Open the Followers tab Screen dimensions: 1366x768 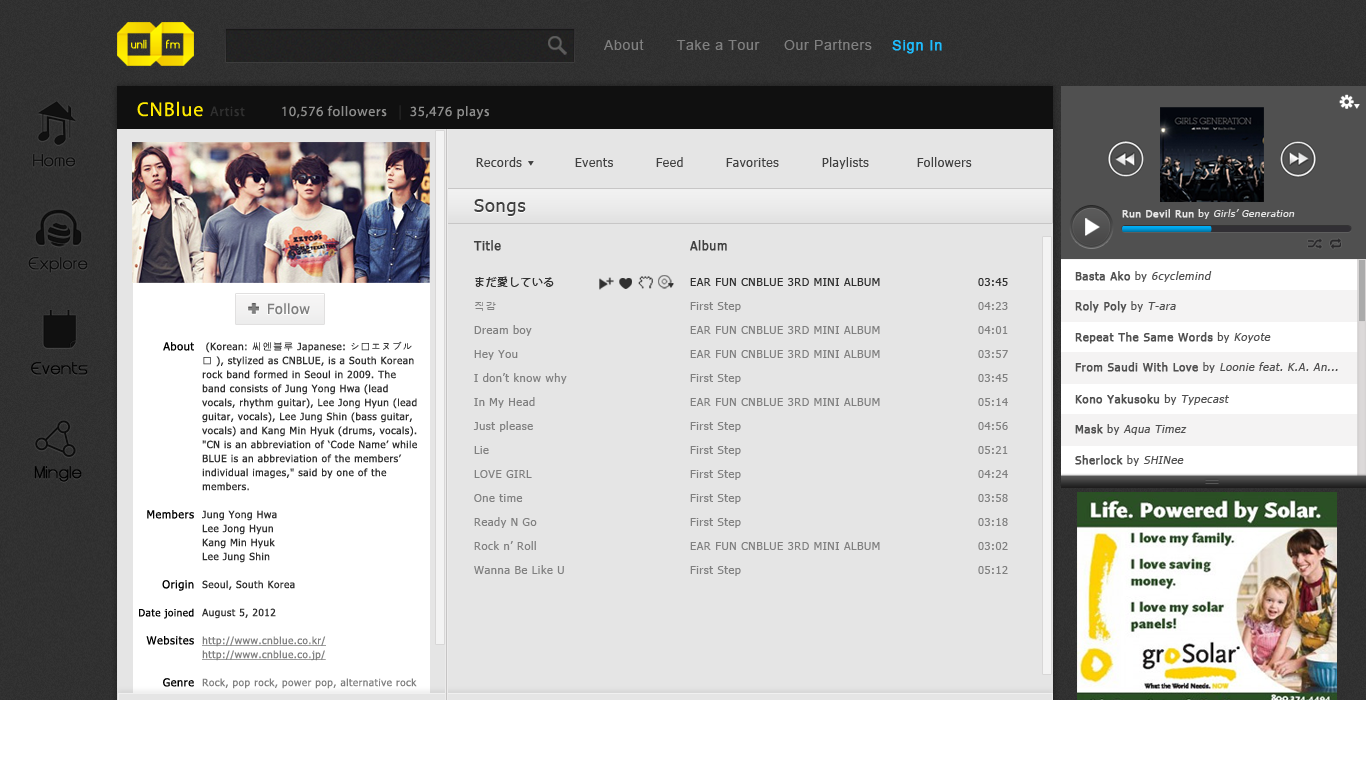944,163
